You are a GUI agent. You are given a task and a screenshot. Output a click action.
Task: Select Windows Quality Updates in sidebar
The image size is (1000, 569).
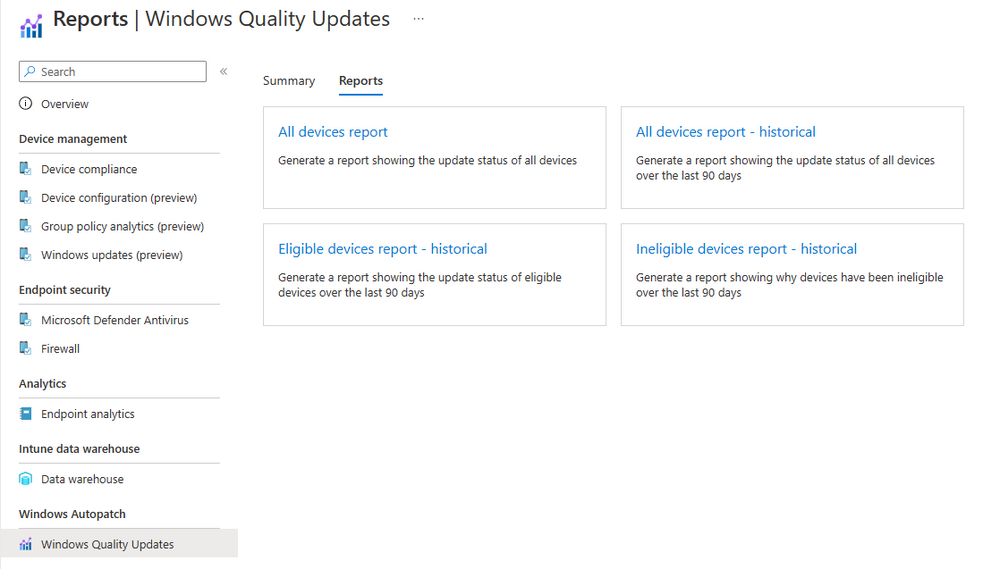tap(119, 543)
